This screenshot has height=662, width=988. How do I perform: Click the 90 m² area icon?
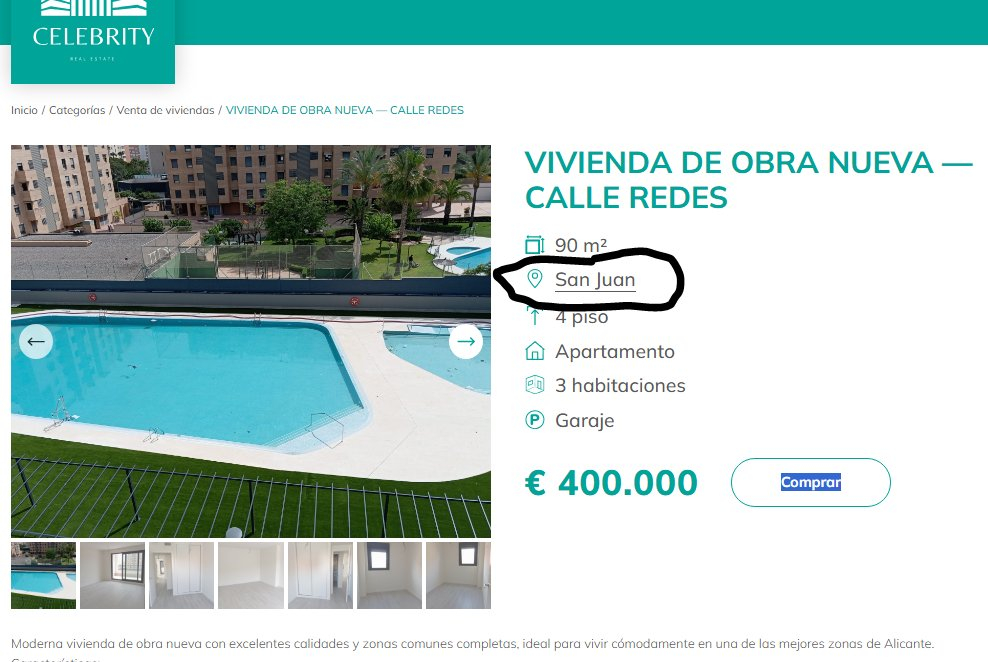pyautogui.click(x=534, y=244)
